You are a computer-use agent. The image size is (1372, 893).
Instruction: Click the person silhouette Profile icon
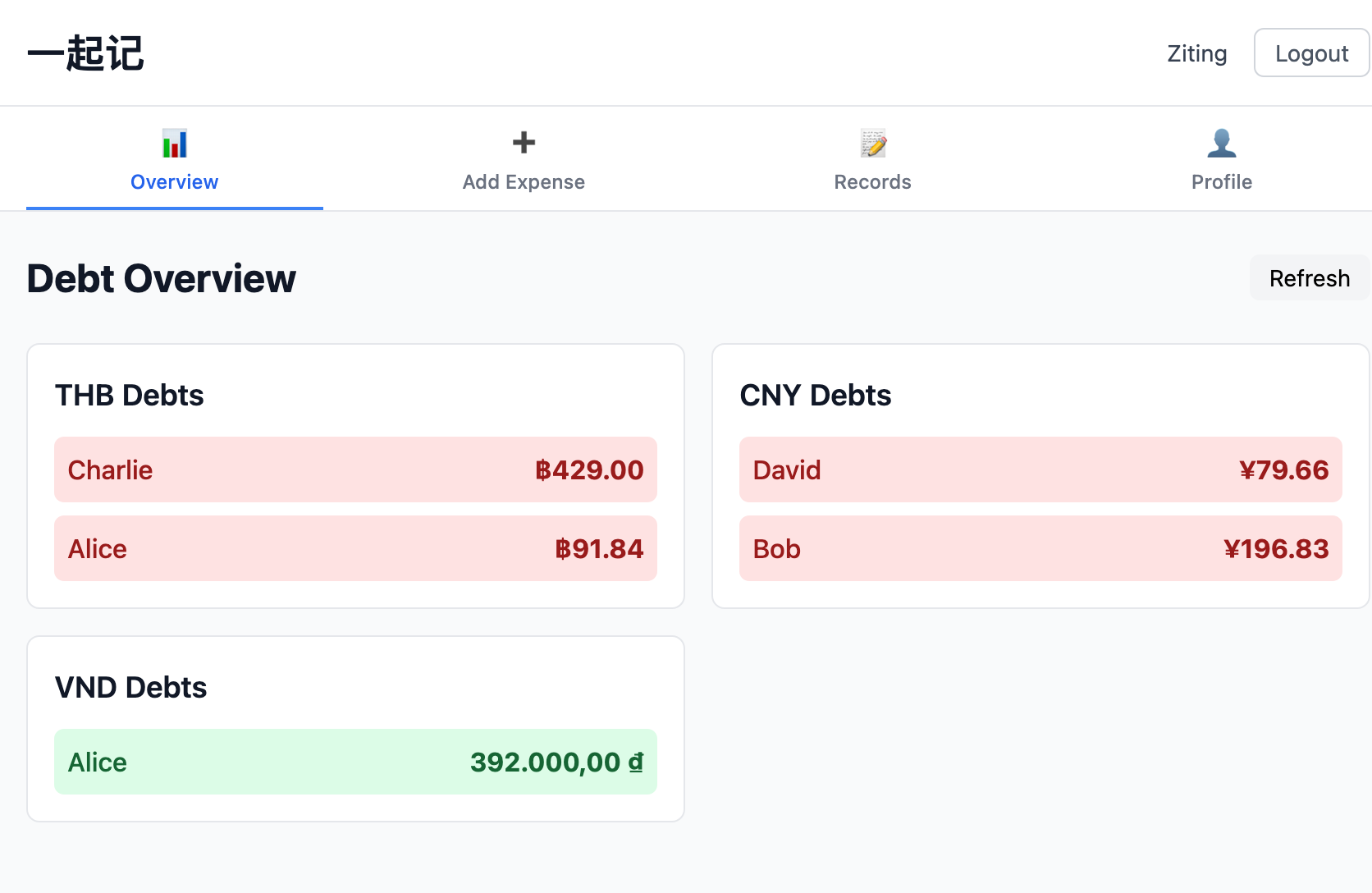click(x=1221, y=144)
